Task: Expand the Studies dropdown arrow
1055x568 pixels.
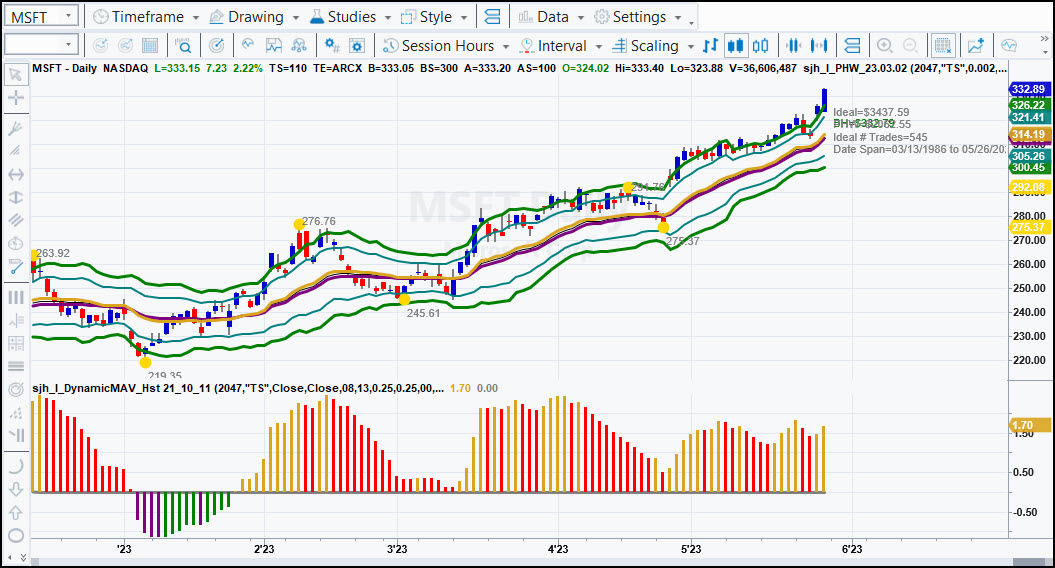Action: 388,17
